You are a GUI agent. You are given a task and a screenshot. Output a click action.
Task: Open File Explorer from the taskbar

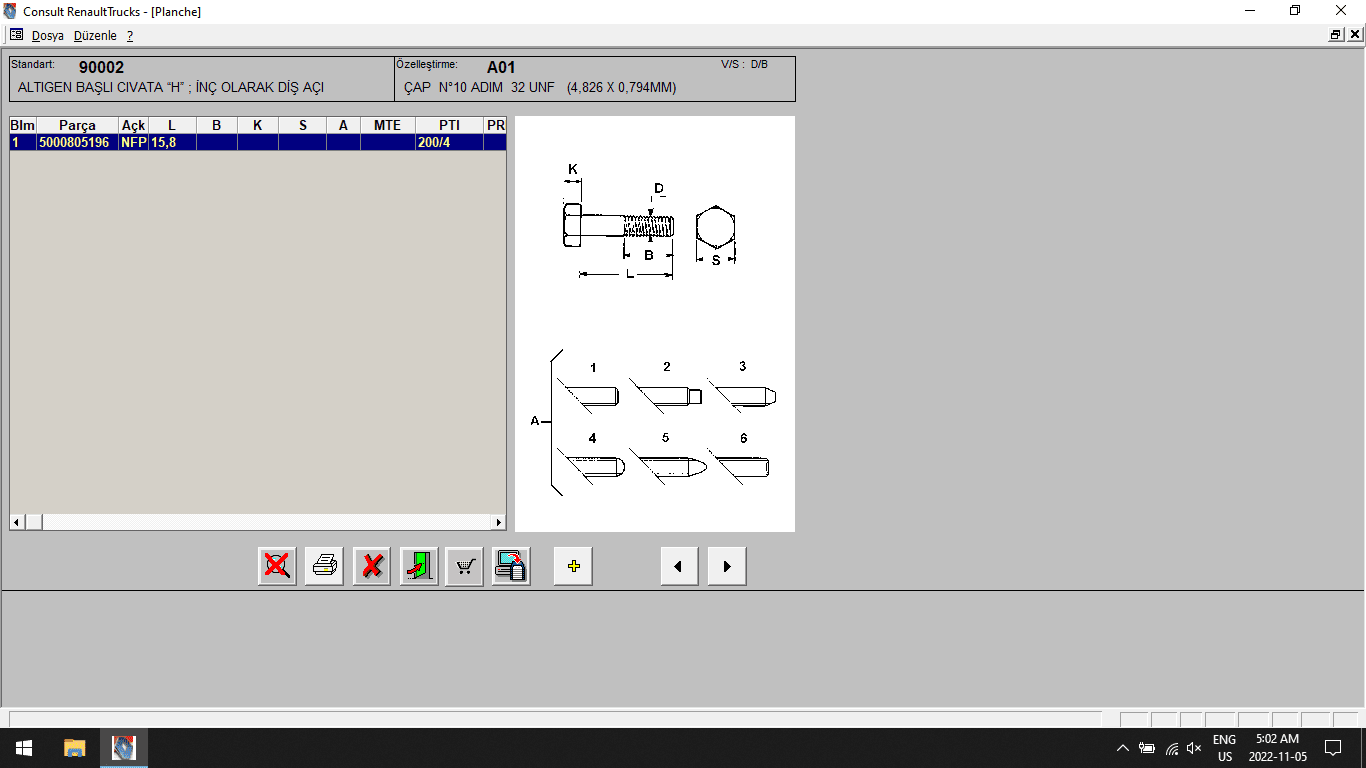(x=75, y=747)
